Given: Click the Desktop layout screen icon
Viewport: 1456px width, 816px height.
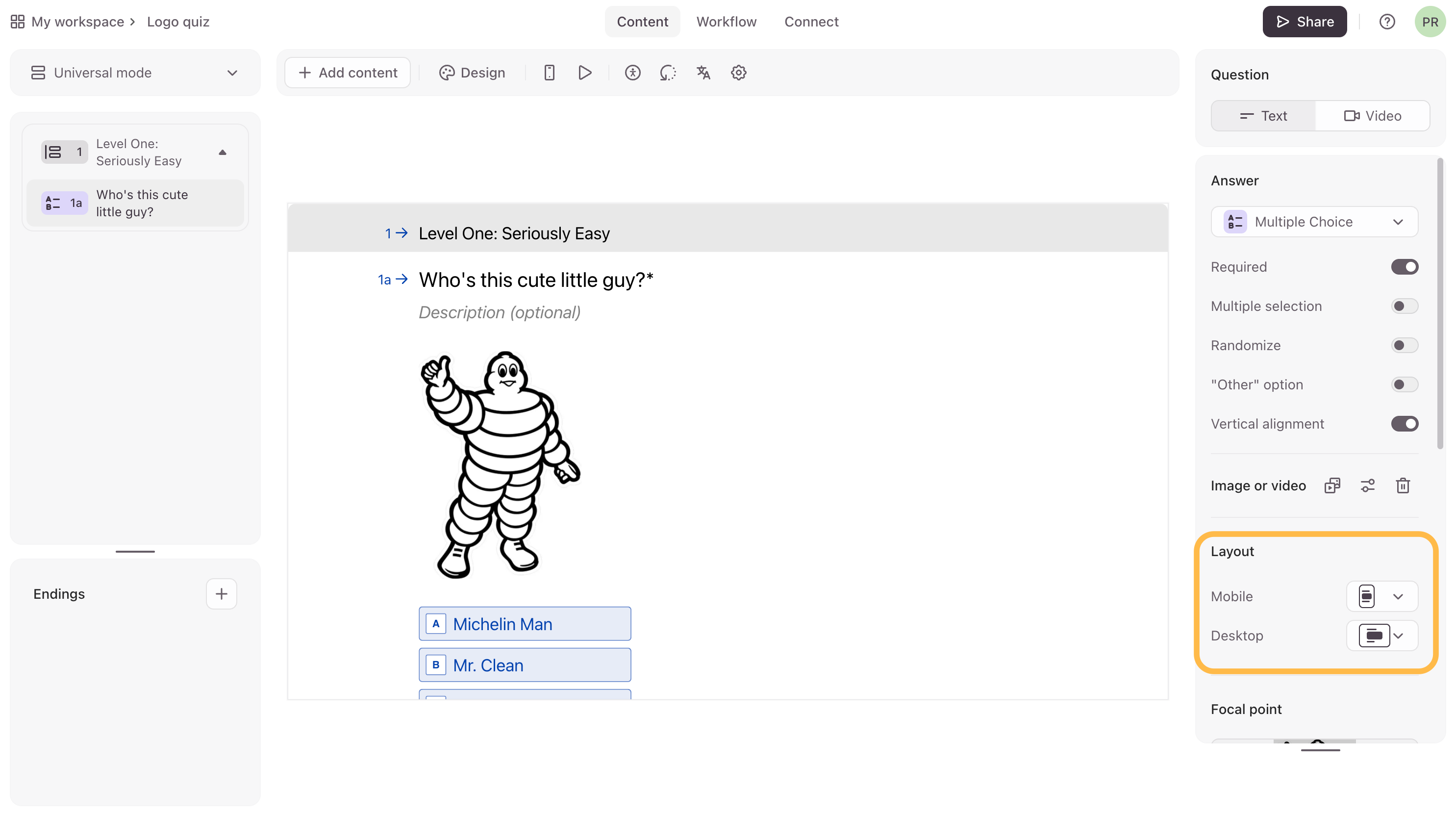Looking at the screenshot, I should [x=1374, y=635].
